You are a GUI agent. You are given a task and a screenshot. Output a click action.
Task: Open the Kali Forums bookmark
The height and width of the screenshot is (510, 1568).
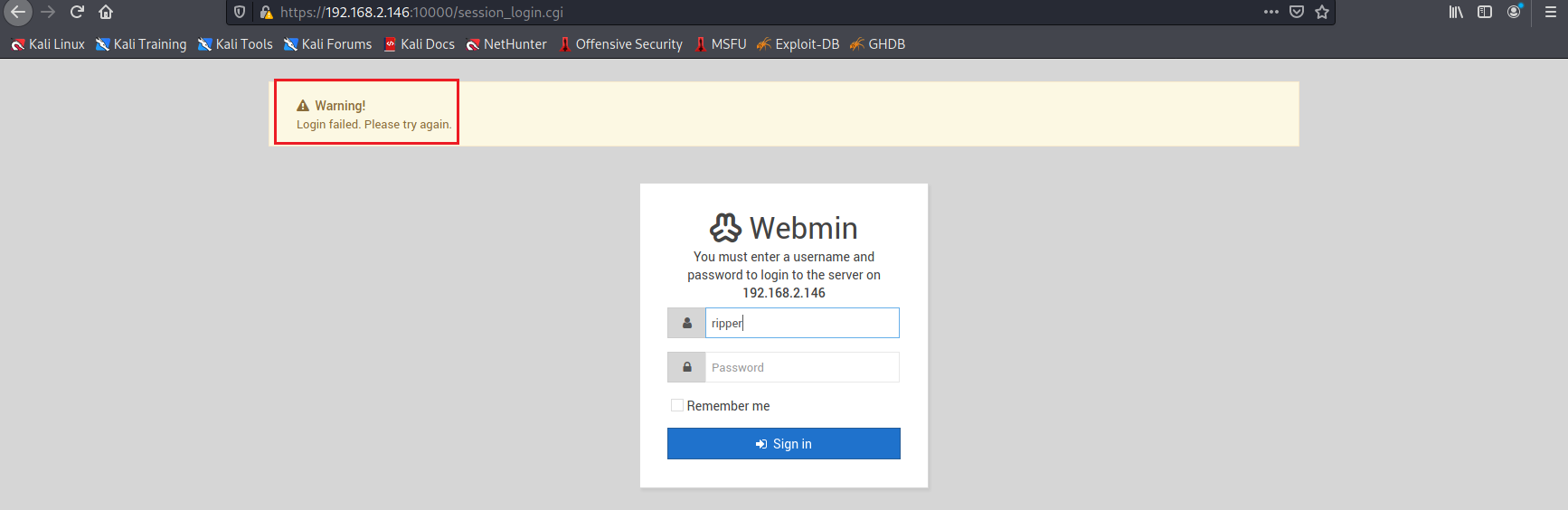pos(327,44)
